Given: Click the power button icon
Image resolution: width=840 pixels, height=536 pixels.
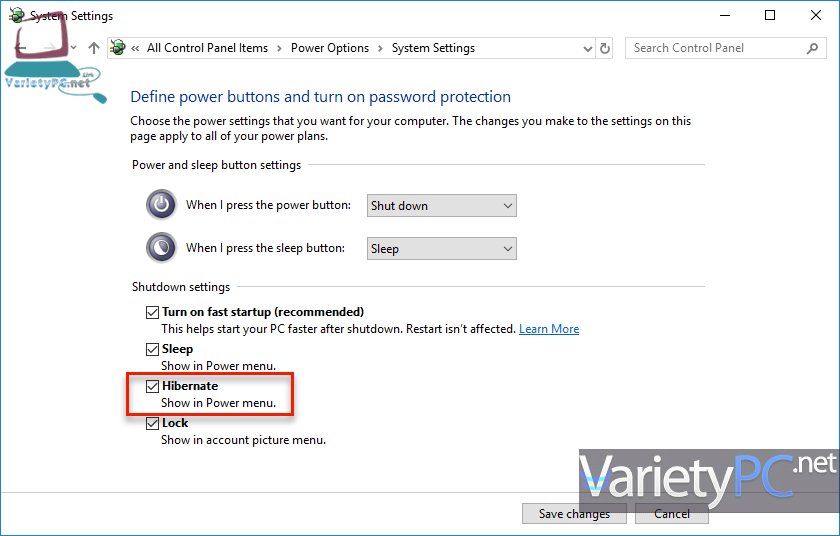Looking at the screenshot, I should (x=161, y=205).
